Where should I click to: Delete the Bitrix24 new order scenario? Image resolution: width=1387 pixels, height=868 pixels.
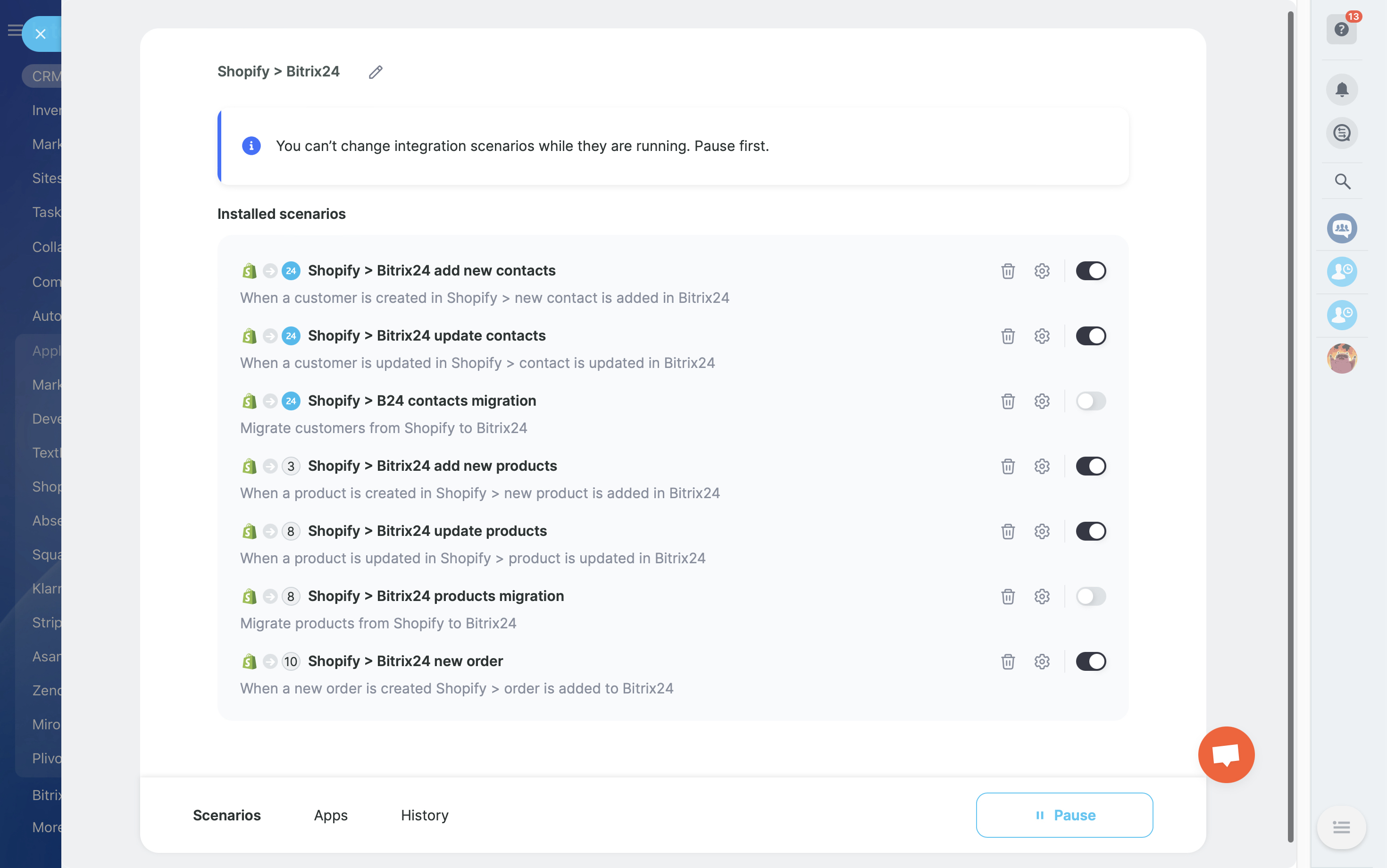point(1008,661)
